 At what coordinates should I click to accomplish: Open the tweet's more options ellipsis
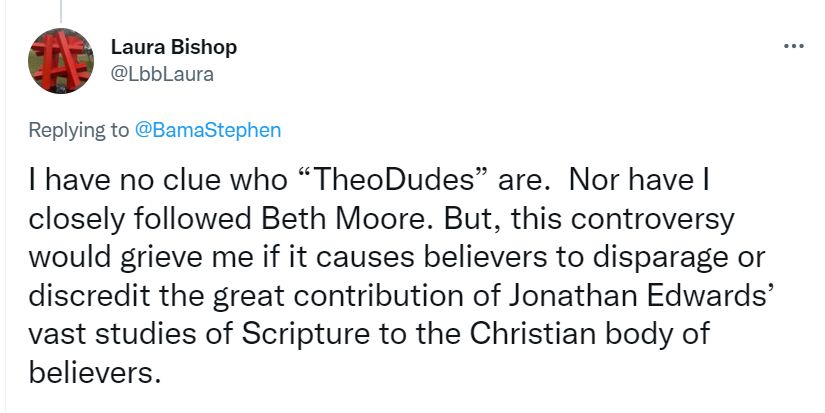click(793, 46)
